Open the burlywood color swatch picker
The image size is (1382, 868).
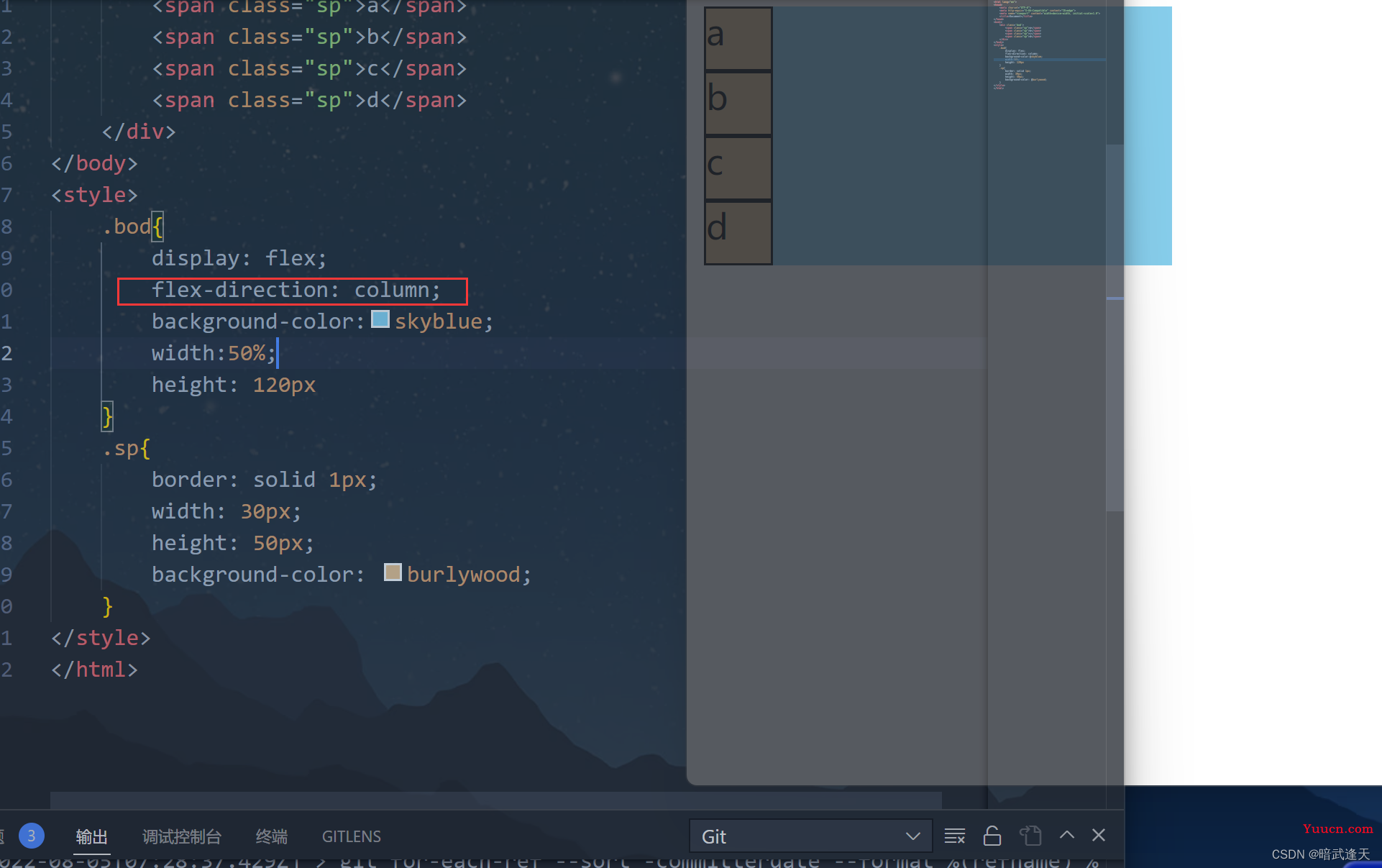click(393, 572)
